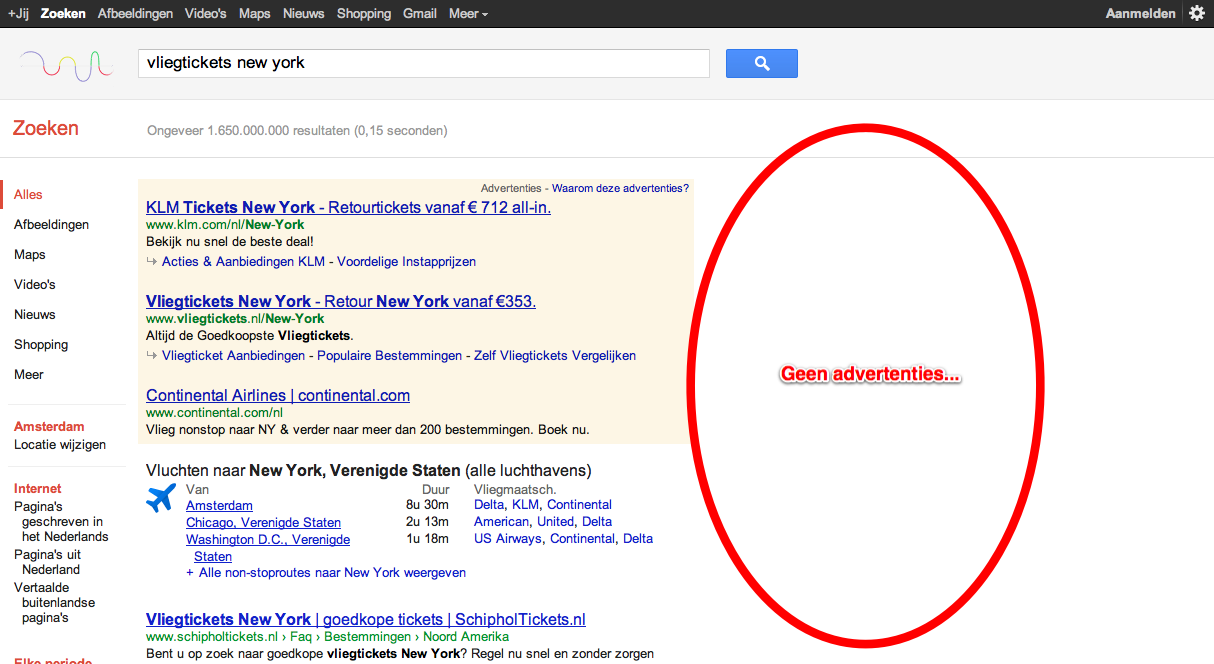
Task: Open Maps in the top bar
Action: pyautogui.click(x=255, y=13)
